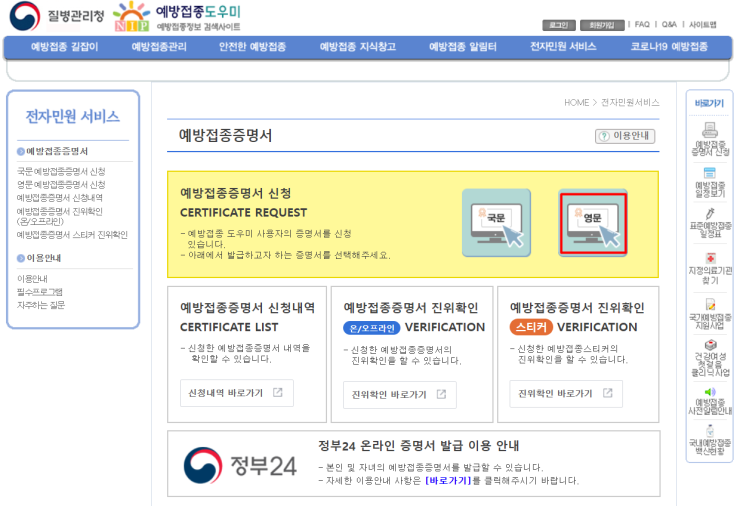The width and height of the screenshot is (743, 506).
Task: Click the 이용안내 sidebar section heading
Action: [x=44, y=258]
